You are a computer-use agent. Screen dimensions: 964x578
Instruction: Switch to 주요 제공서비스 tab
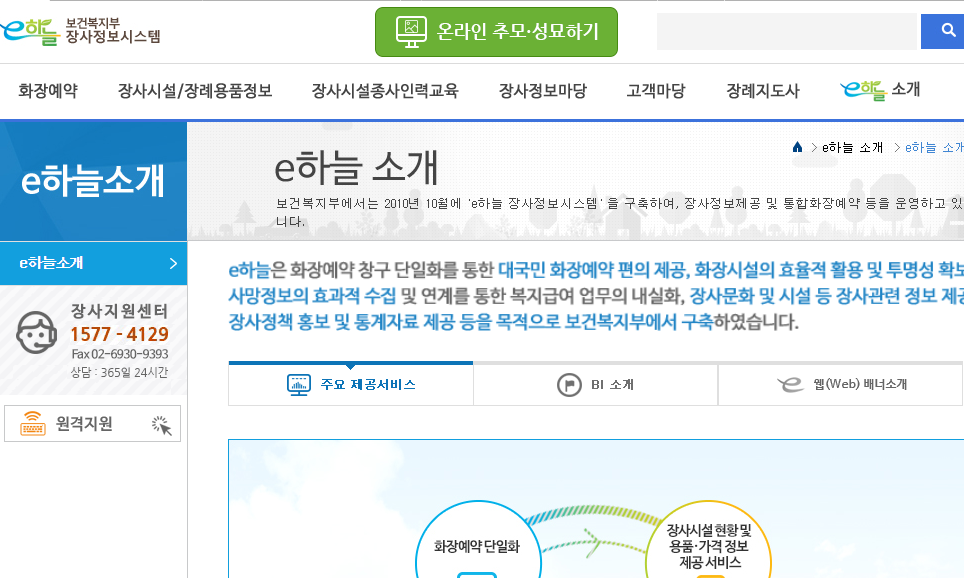(350, 384)
